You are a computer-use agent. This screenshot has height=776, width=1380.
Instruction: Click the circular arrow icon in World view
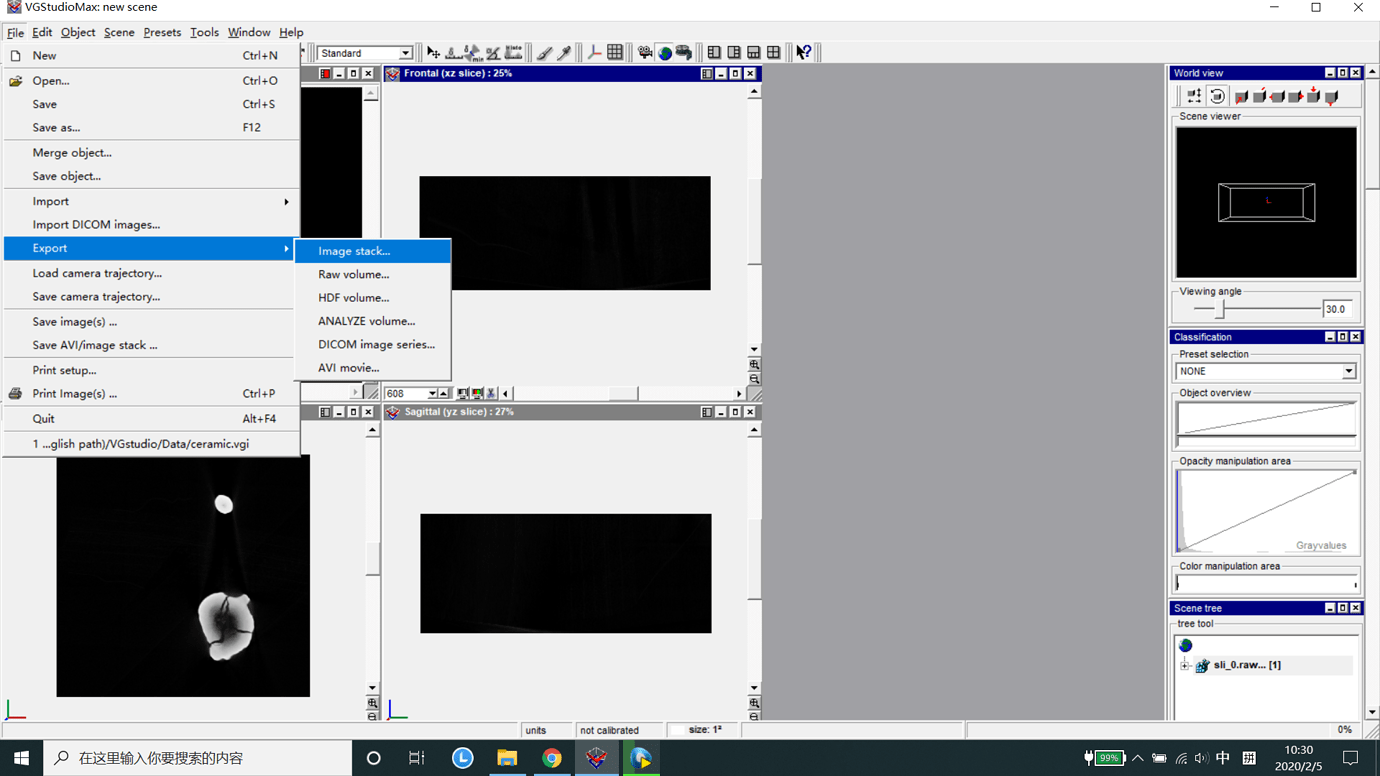[x=1217, y=96]
